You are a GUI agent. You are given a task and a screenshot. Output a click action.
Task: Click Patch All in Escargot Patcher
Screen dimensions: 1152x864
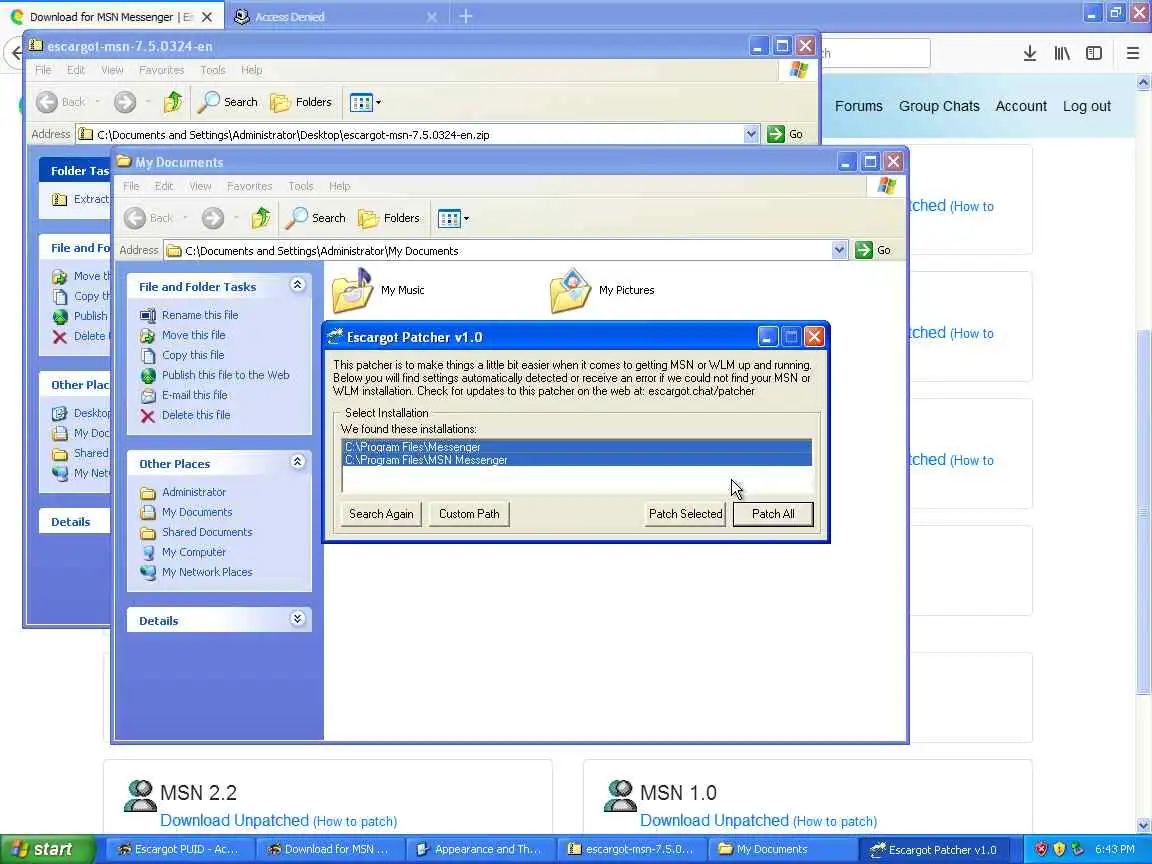[x=773, y=514]
